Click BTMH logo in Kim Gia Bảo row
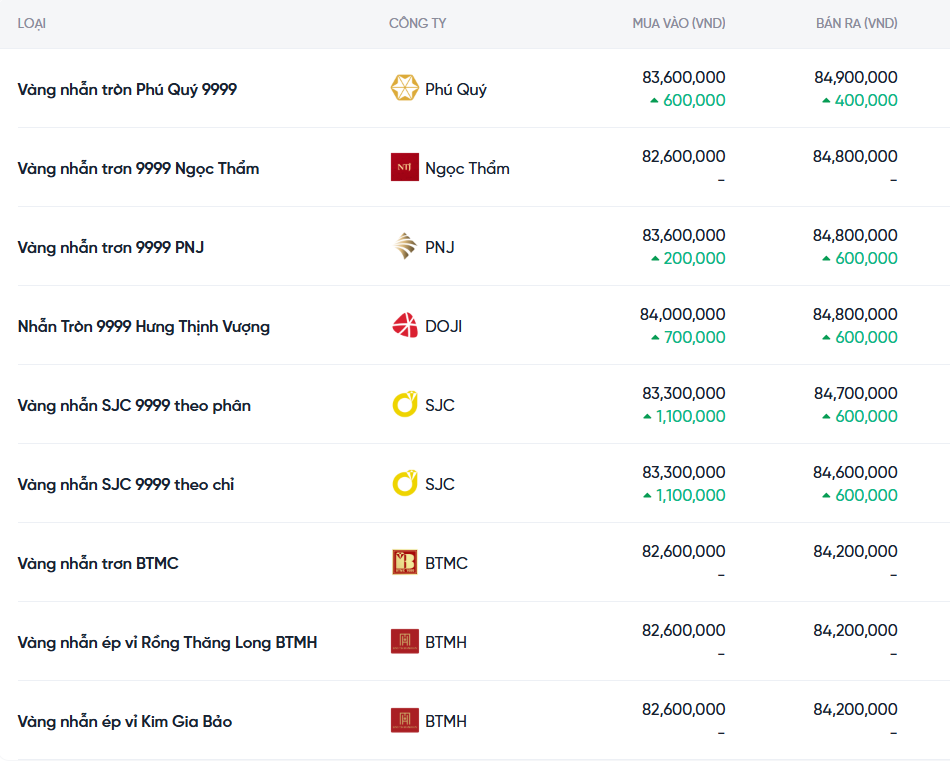 404,721
